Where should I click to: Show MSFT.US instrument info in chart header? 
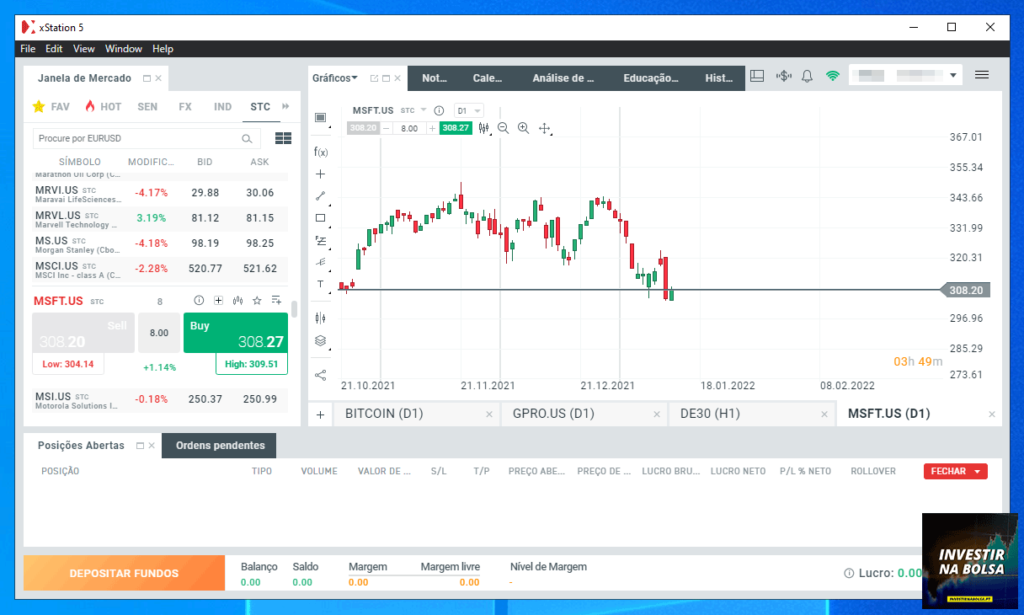coord(439,110)
